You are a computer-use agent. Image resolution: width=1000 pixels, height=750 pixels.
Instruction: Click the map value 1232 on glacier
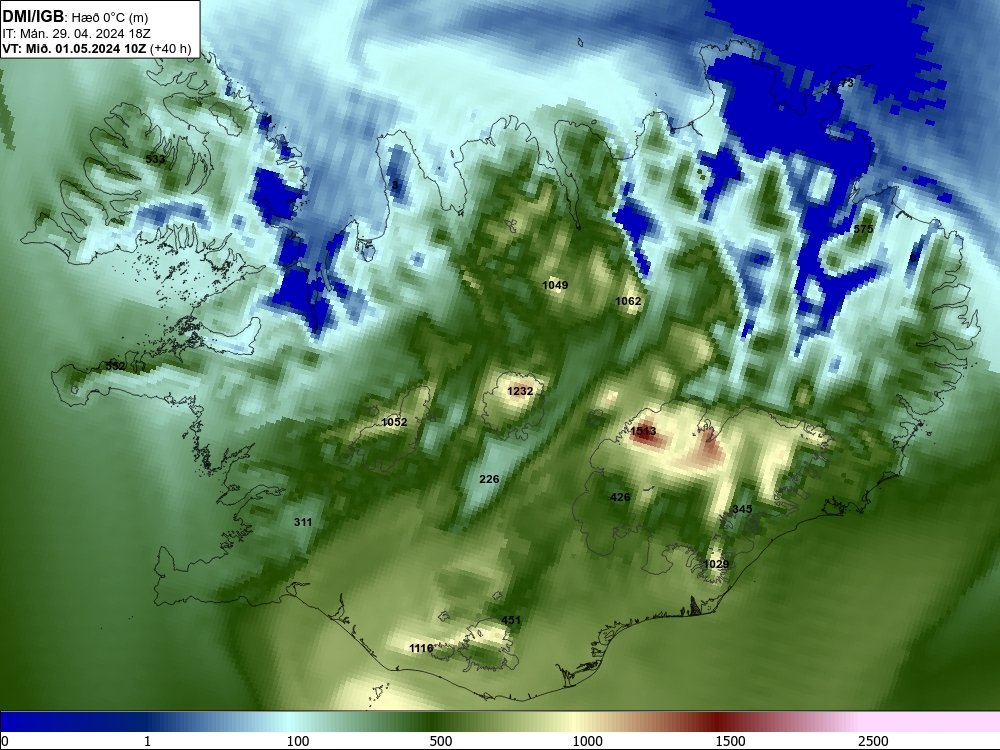point(520,391)
